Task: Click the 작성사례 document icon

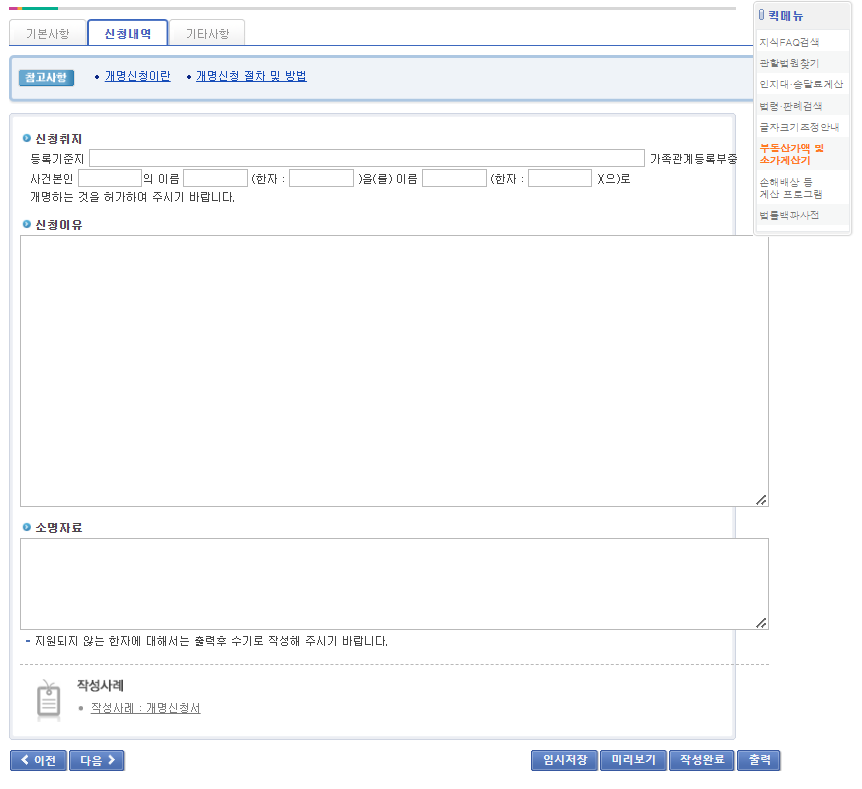Action: pos(48,700)
